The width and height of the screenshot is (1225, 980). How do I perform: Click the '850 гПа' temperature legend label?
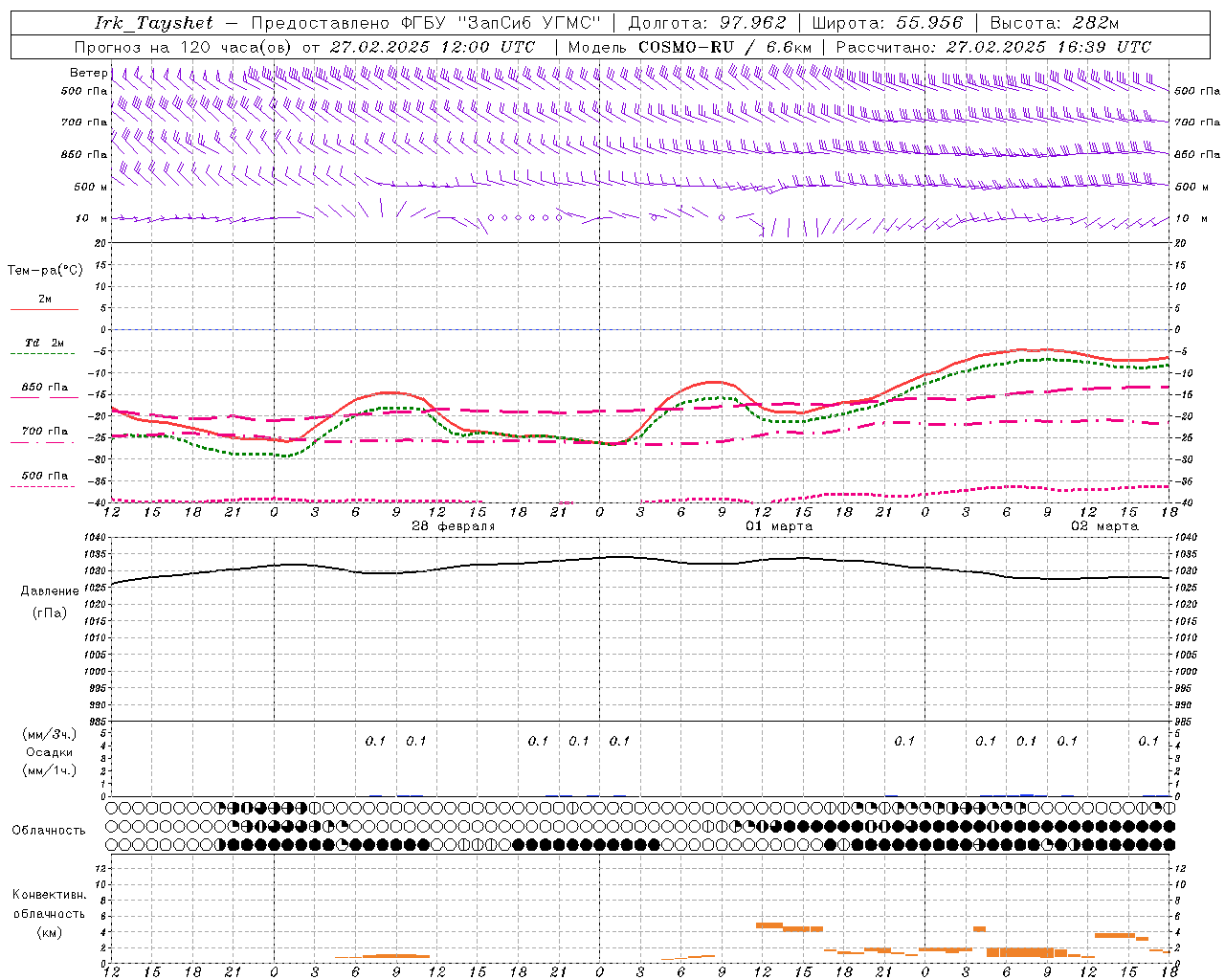coord(45,388)
